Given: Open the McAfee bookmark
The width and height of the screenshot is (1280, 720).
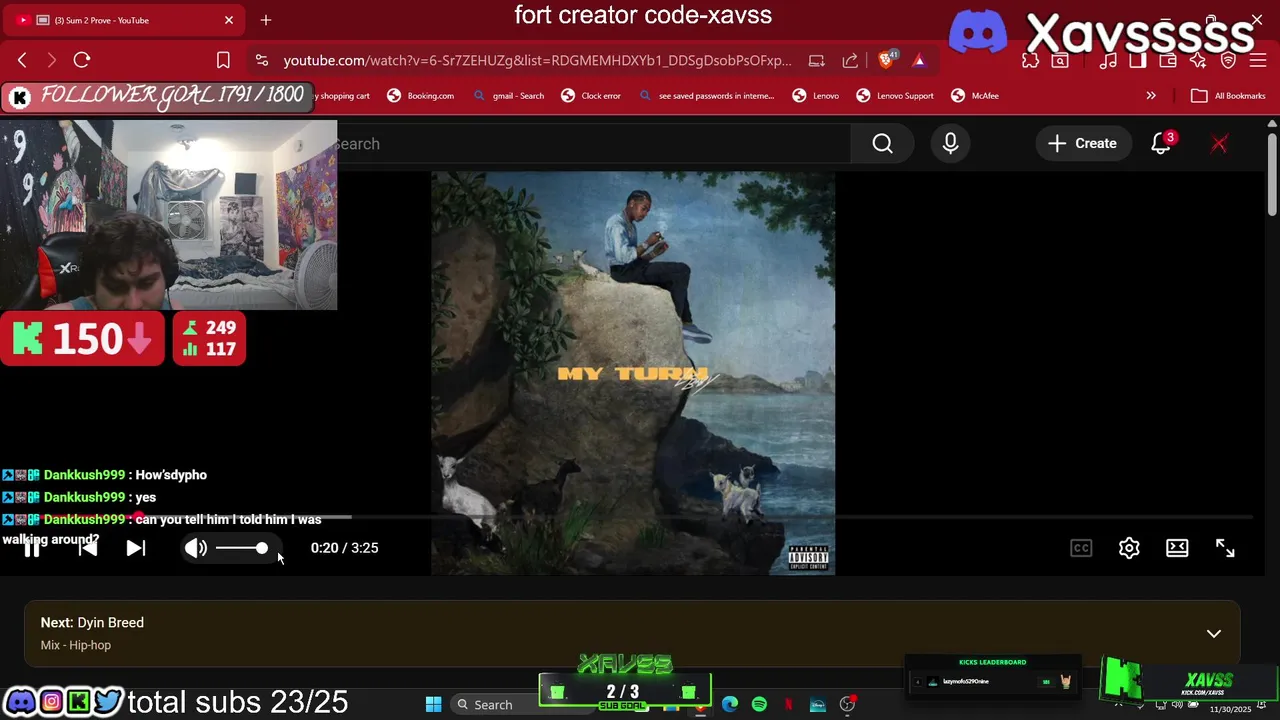Looking at the screenshot, I should (975, 96).
